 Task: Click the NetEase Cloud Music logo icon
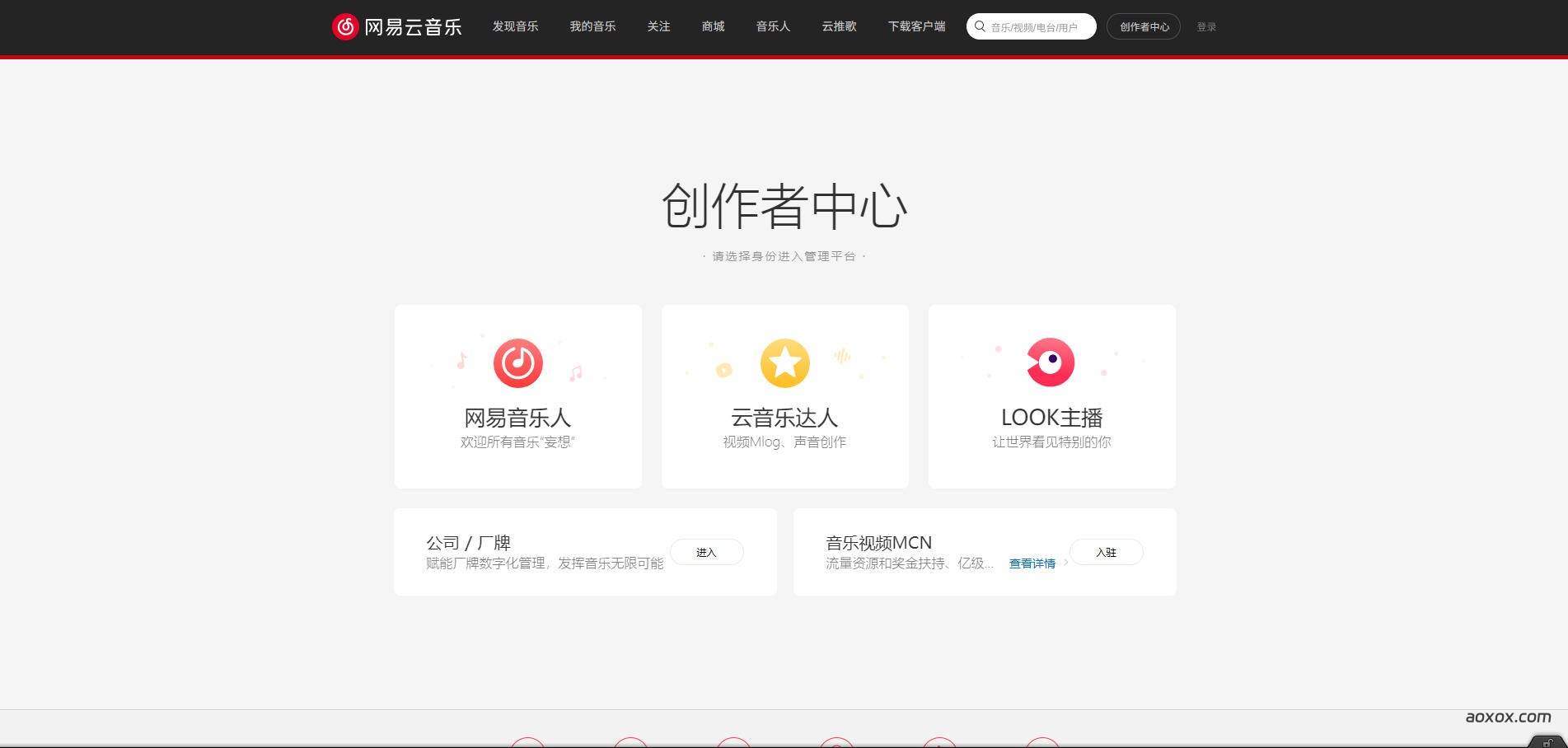tap(345, 26)
